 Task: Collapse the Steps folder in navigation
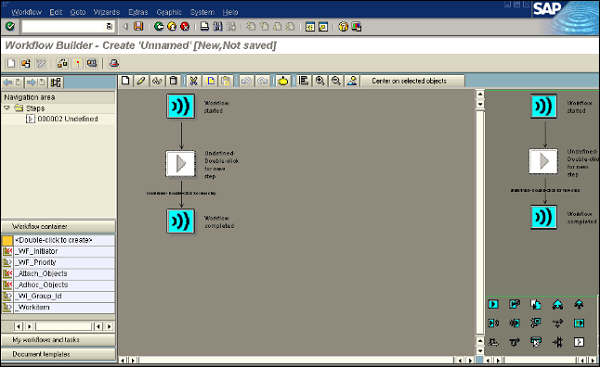(7, 108)
